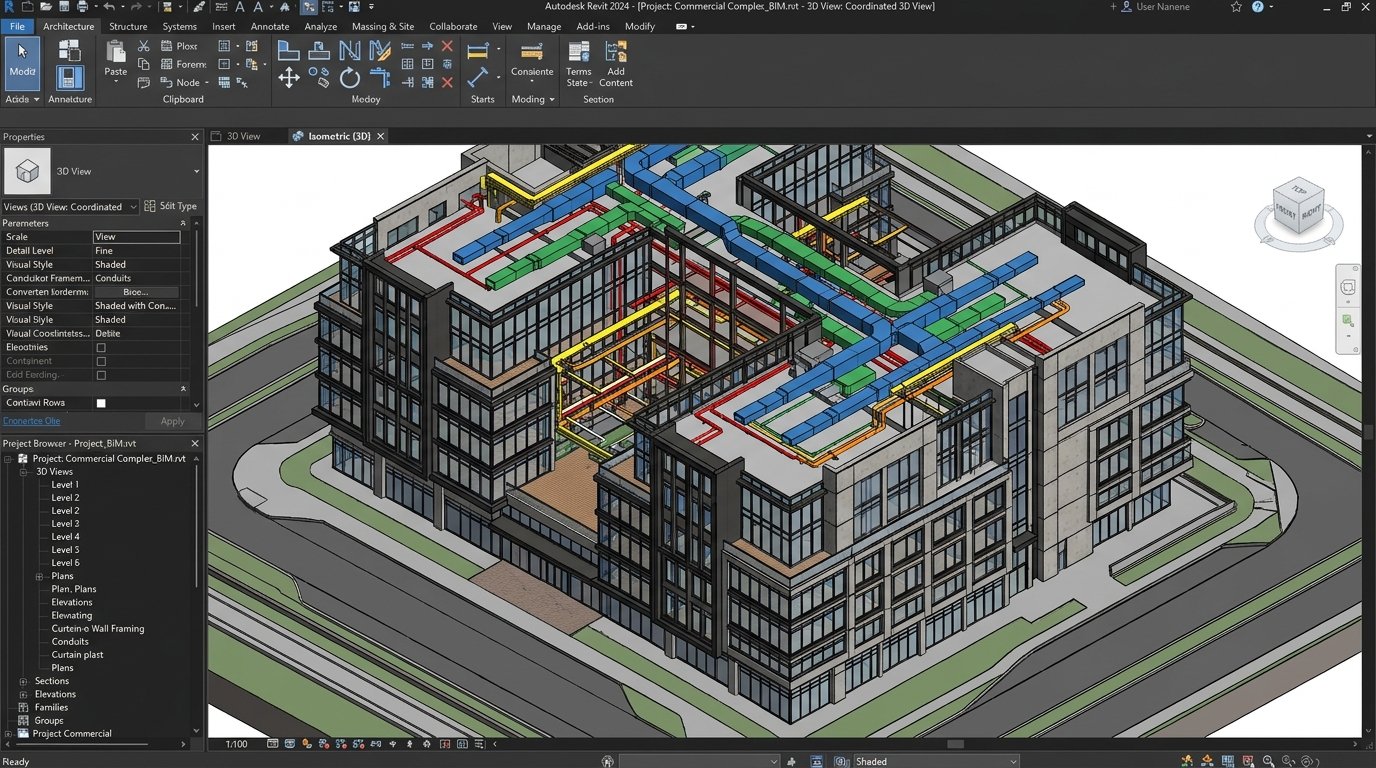This screenshot has height=768, width=1376.
Task: Open the Structure ribbon tab
Action: (x=128, y=27)
